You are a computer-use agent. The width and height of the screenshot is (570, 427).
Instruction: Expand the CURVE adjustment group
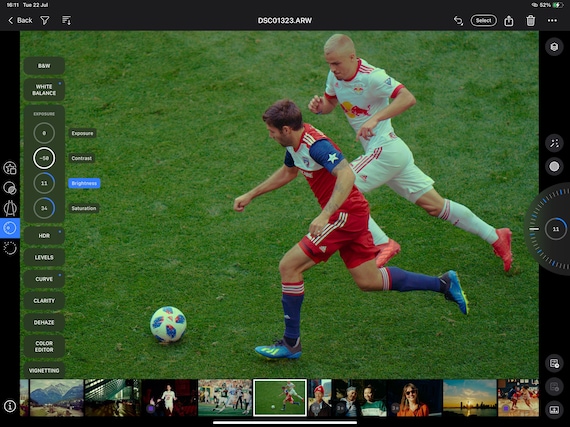pyautogui.click(x=44, y=279)
